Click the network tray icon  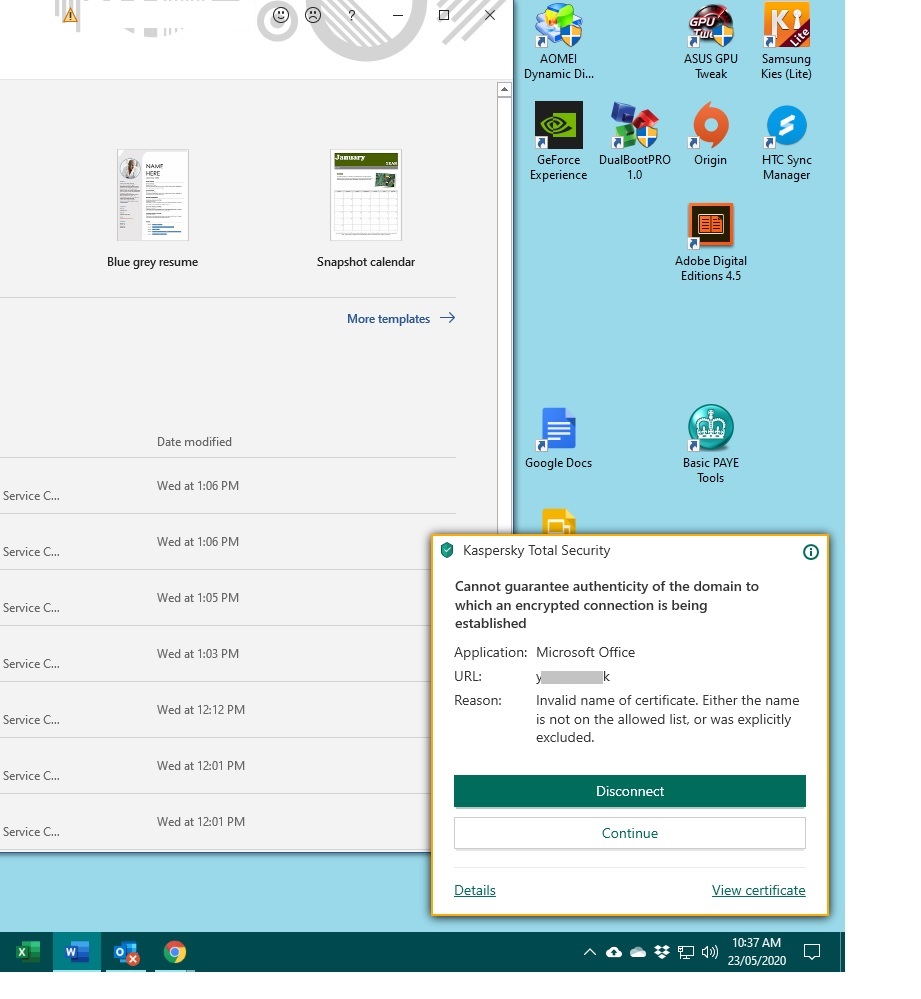685,952
